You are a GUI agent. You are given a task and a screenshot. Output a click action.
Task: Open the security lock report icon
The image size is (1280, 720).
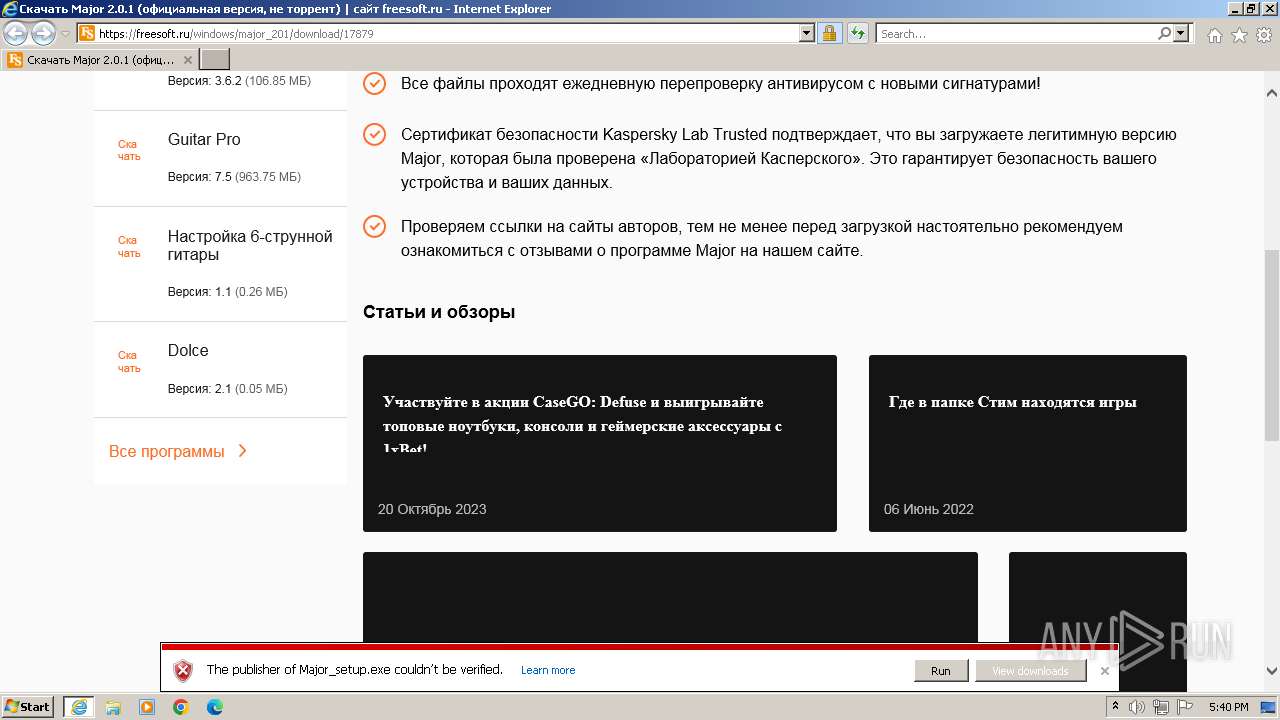click(x=829, y=33)
